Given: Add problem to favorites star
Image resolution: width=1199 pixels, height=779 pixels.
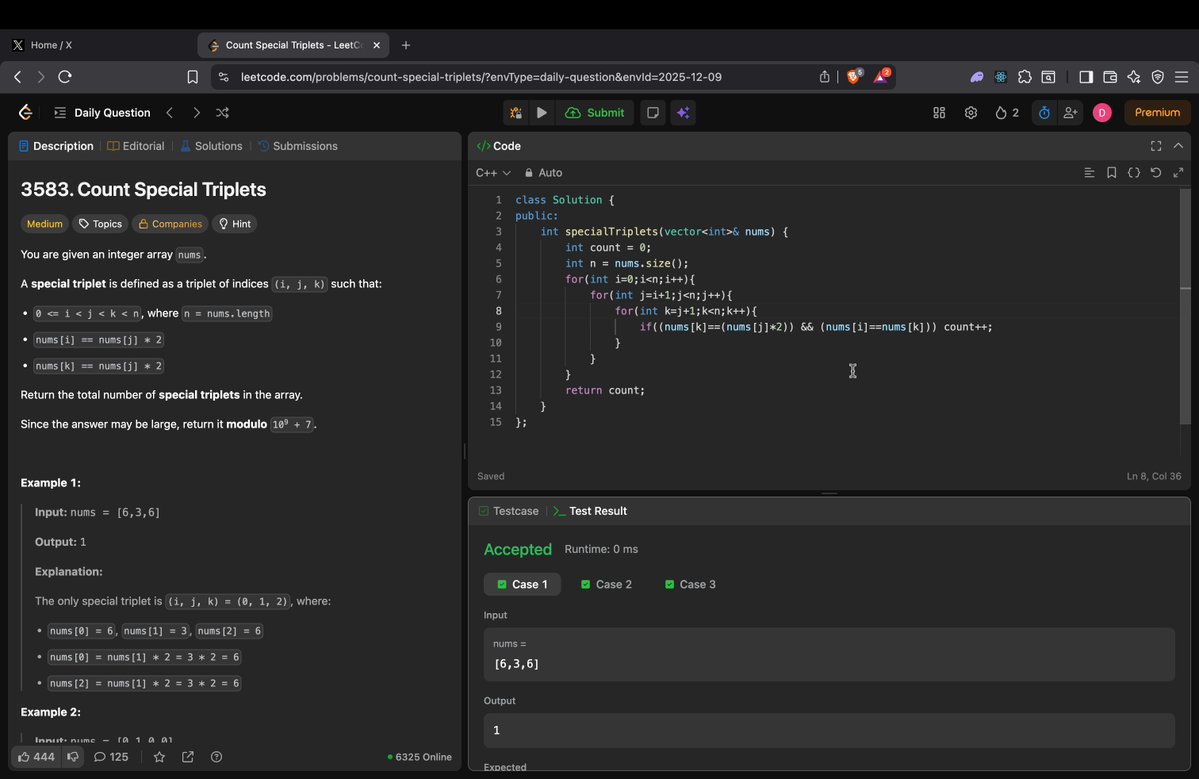Looking at the screenshot, I should pos(159,757).
